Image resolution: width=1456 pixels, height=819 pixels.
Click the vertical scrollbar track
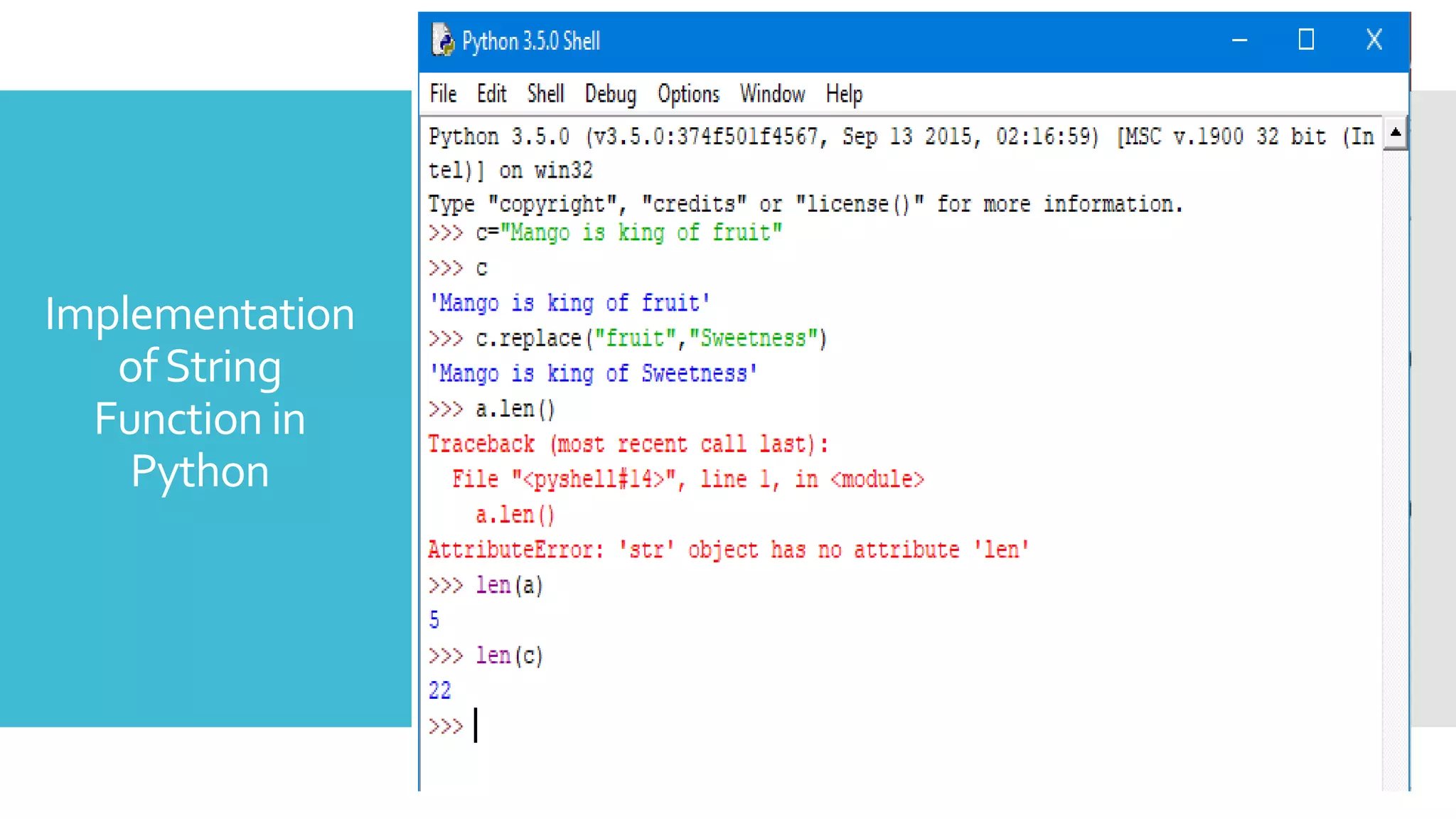point(1396,462)
